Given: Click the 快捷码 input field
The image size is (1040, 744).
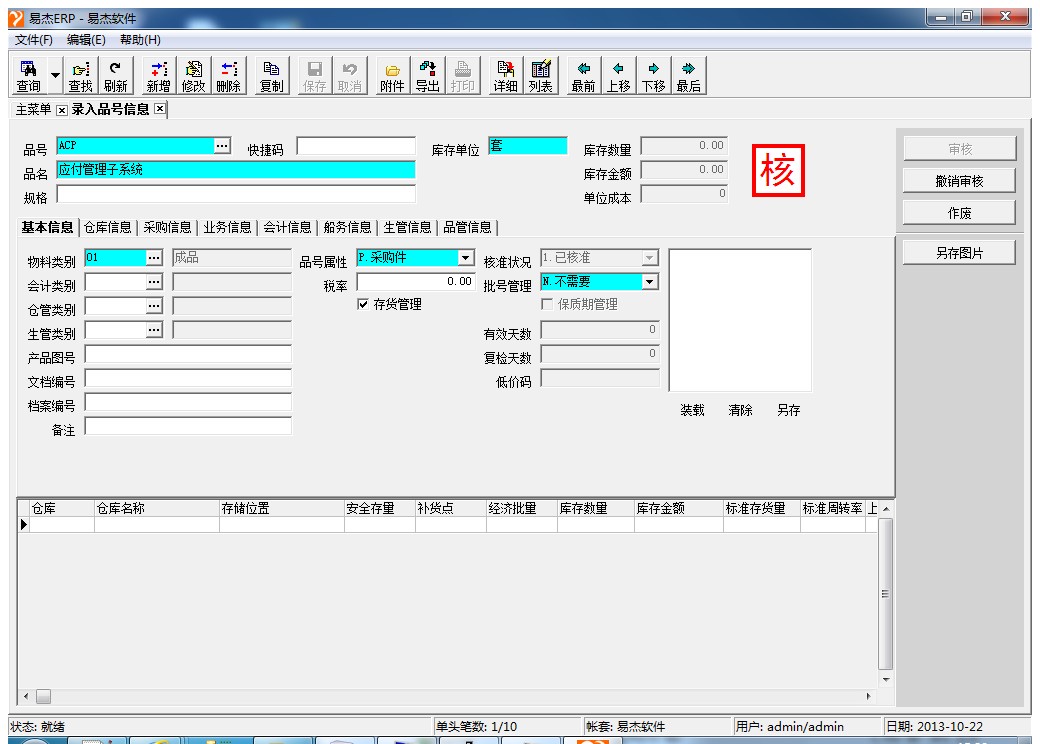Looking at the screenshot, I should tap(355, 147).
